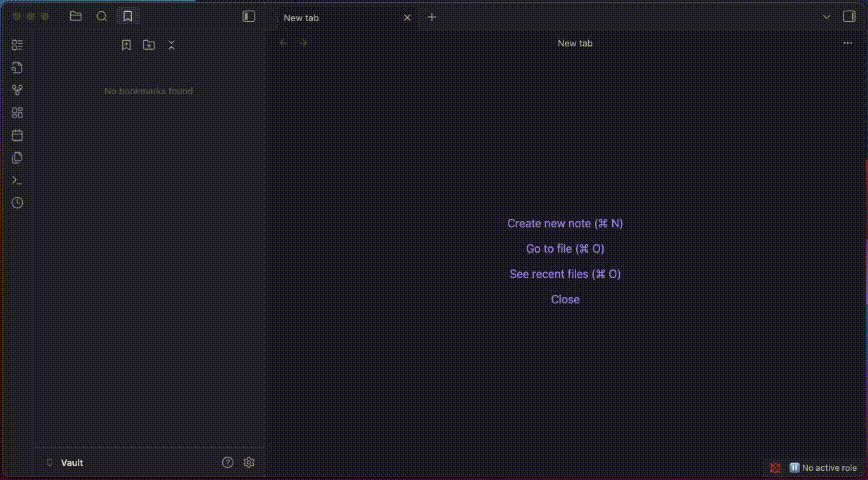Open the help question mark icon
This screenshot has width=868, height=480.
228,462
